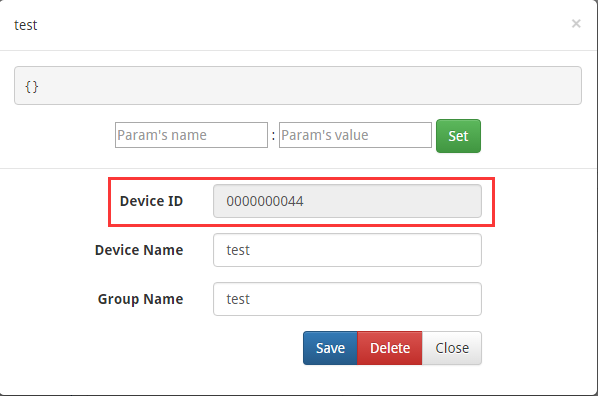Click the green Set button

pyautogui.click(x=458, y=136)
